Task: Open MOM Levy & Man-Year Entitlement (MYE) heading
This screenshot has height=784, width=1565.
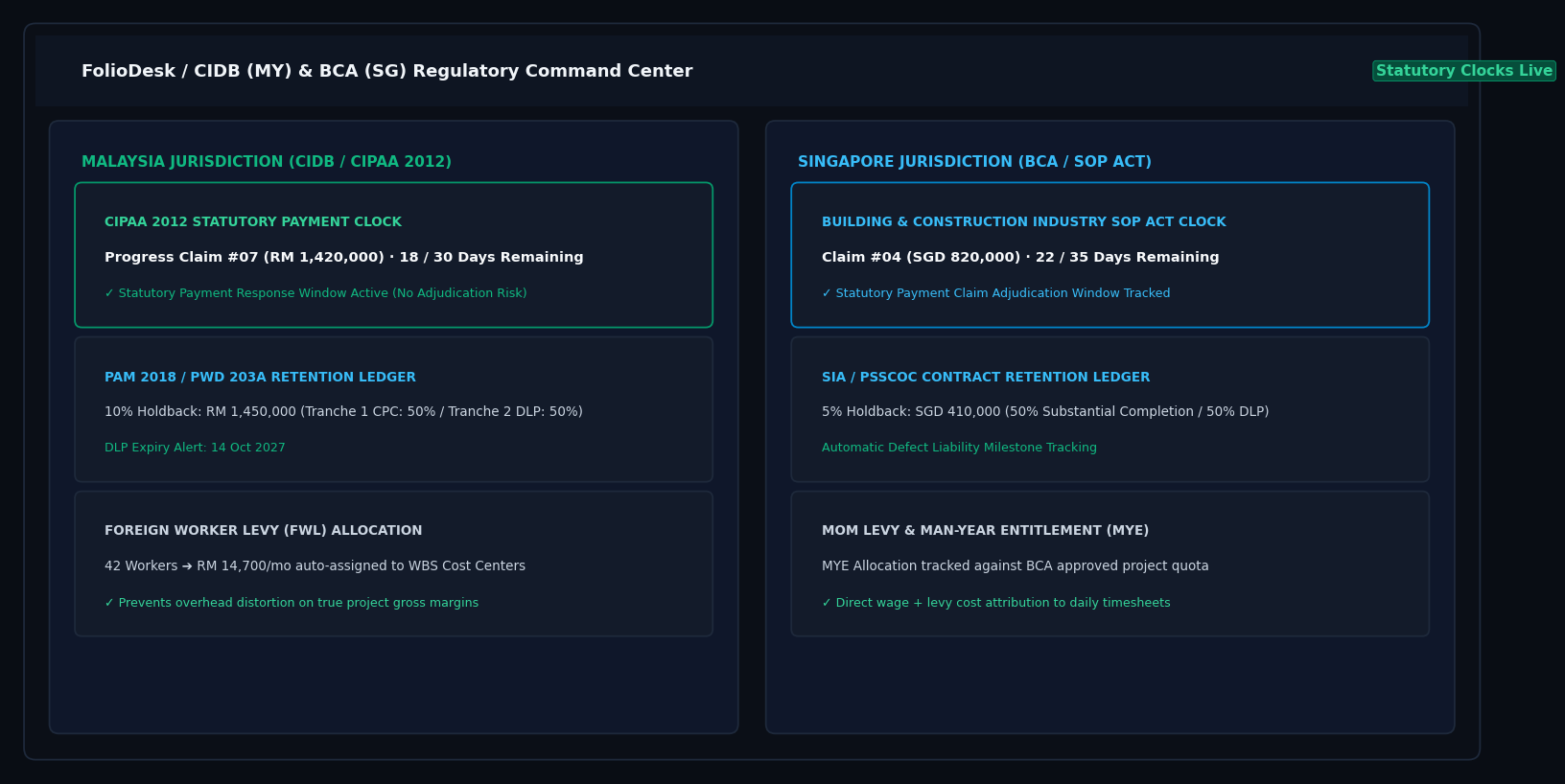Action: point(985,531)
